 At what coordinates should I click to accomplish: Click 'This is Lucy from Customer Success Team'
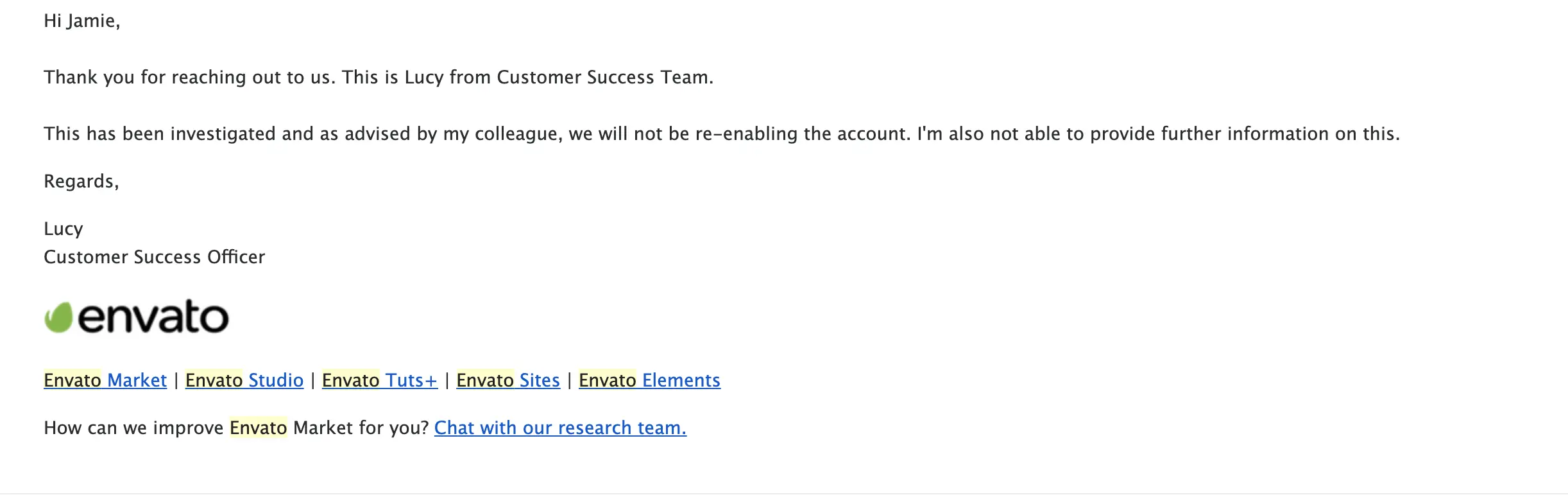(x=527, y=77)
